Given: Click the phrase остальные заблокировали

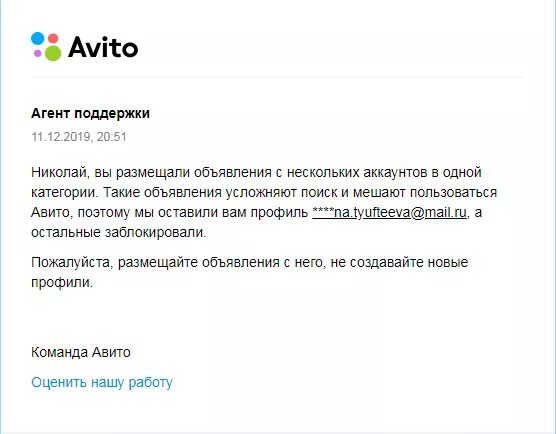Looking at the screenshot, I should tap(119, 233).
